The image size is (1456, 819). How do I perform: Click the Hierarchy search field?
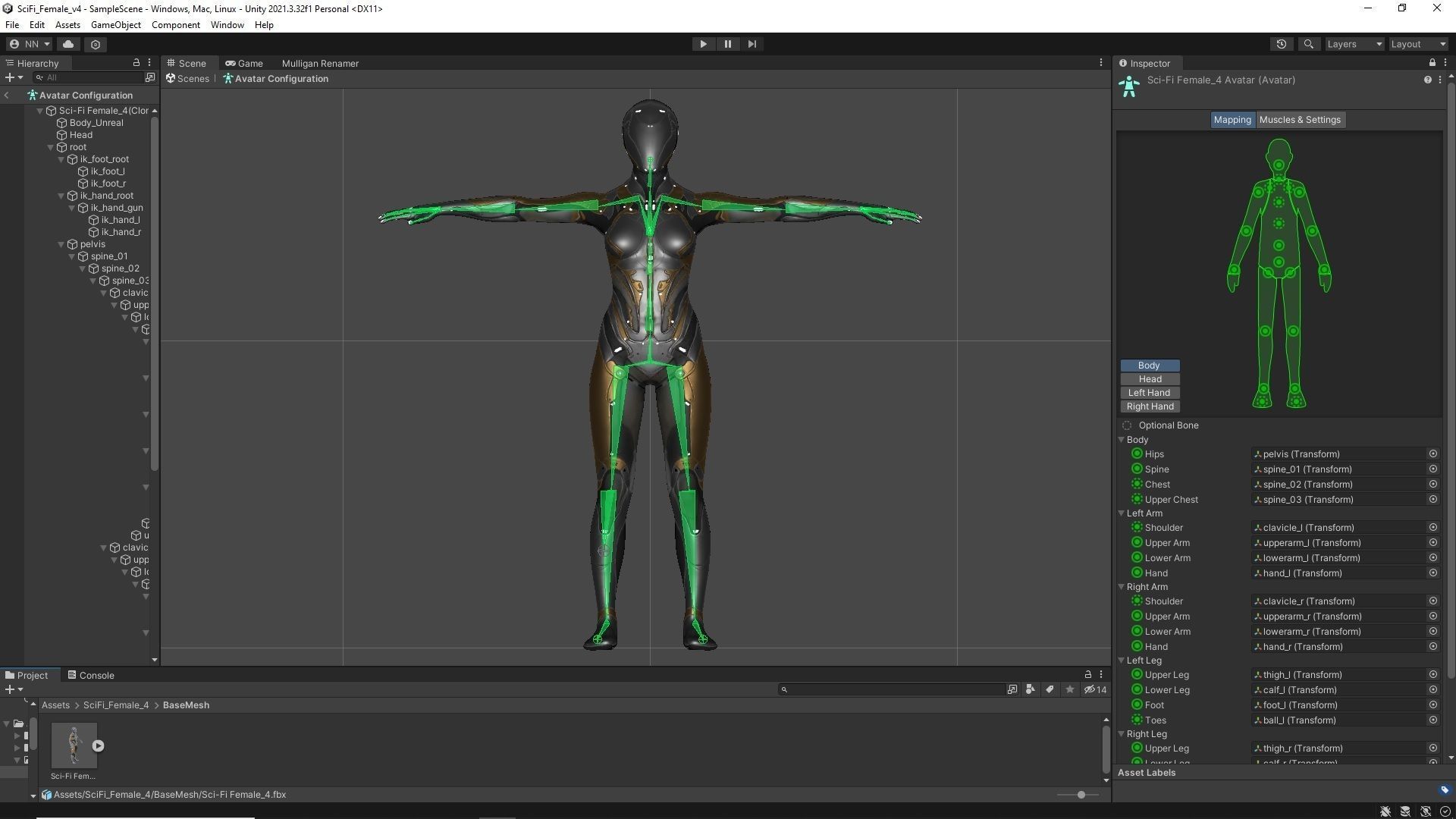(x=89, y=77)
